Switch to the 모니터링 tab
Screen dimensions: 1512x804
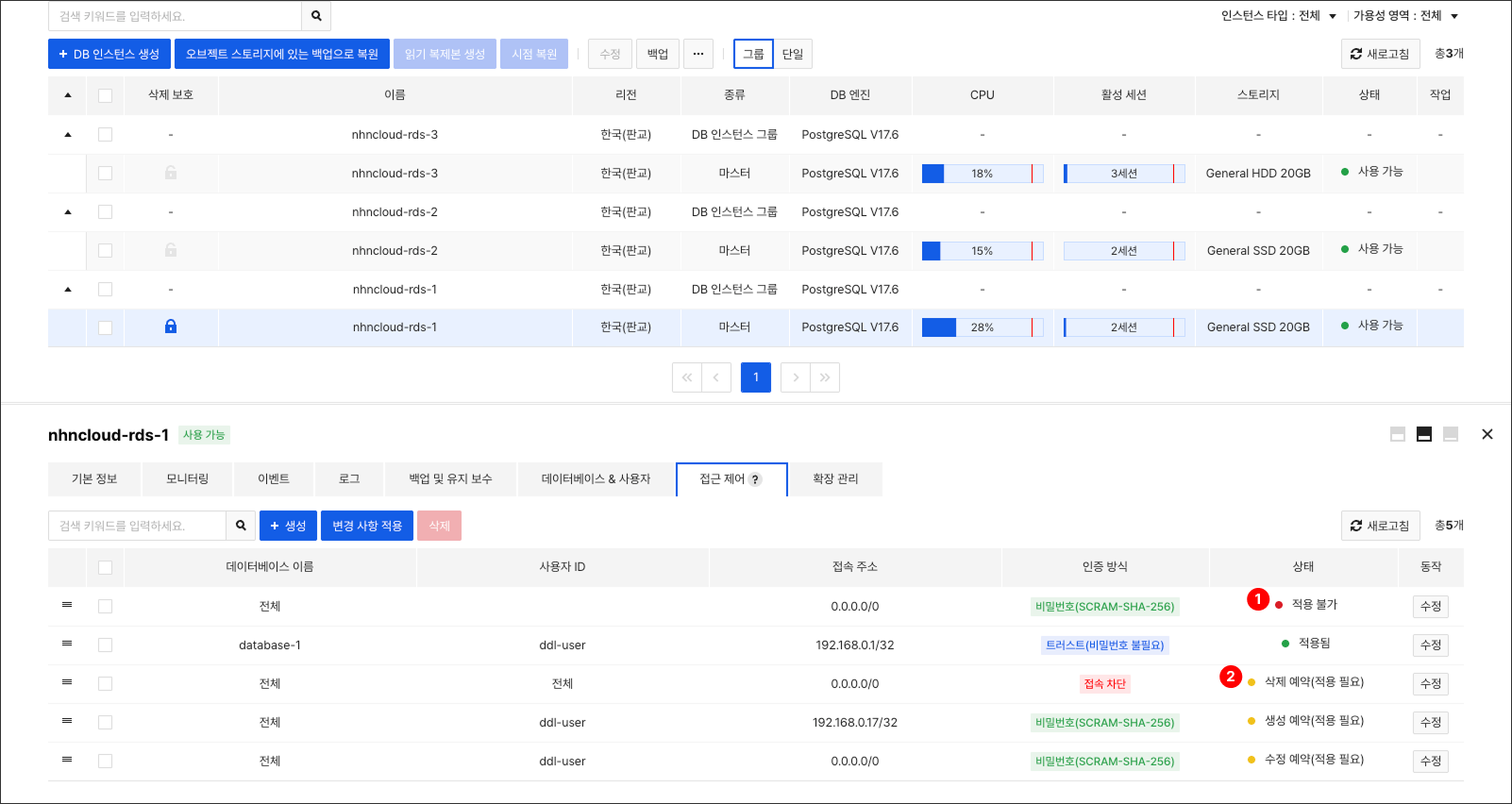(x=187, y=479)
